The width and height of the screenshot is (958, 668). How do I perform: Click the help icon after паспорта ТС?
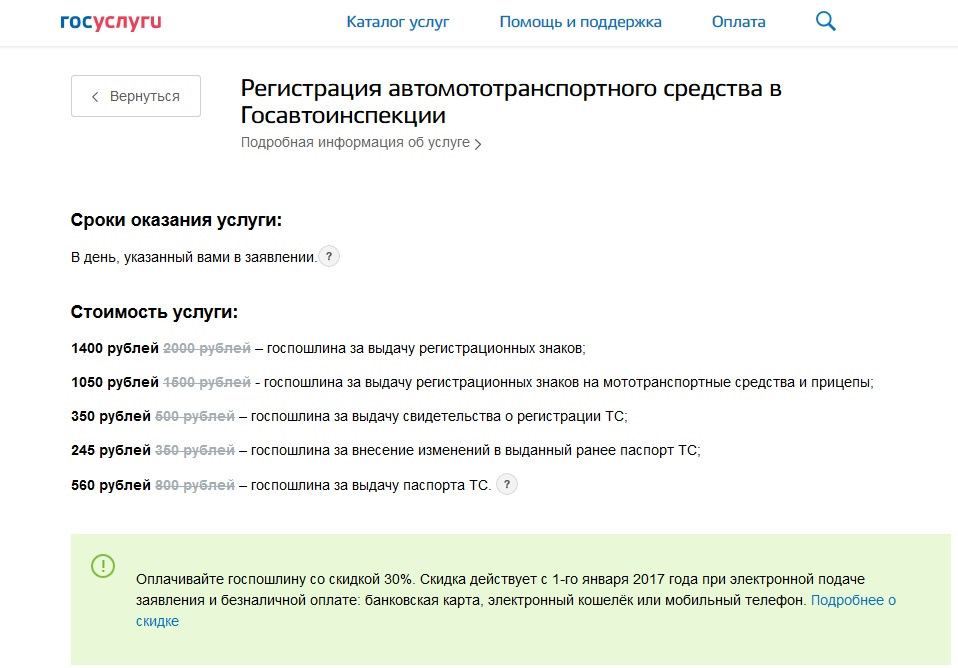pyautogui.click(x=506, y=484)
